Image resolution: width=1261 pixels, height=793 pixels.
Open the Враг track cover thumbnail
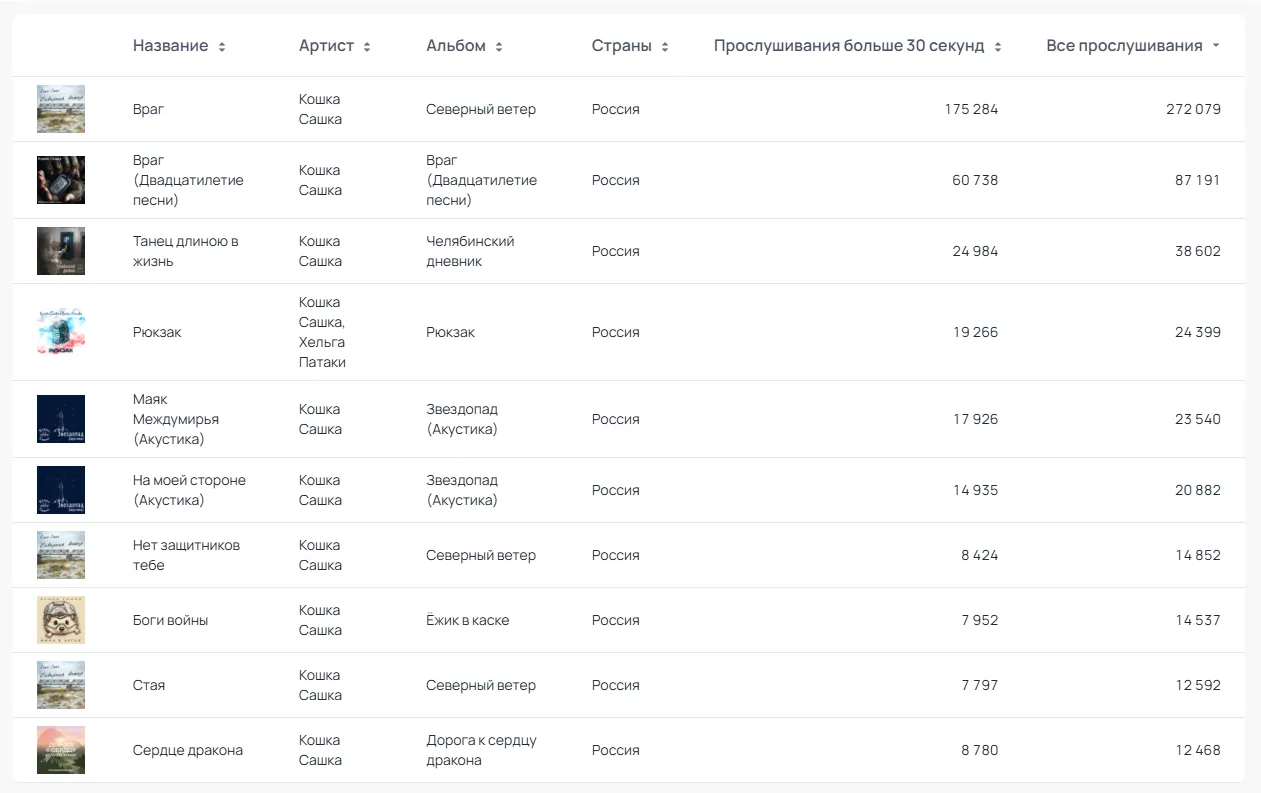coord(61,109)
